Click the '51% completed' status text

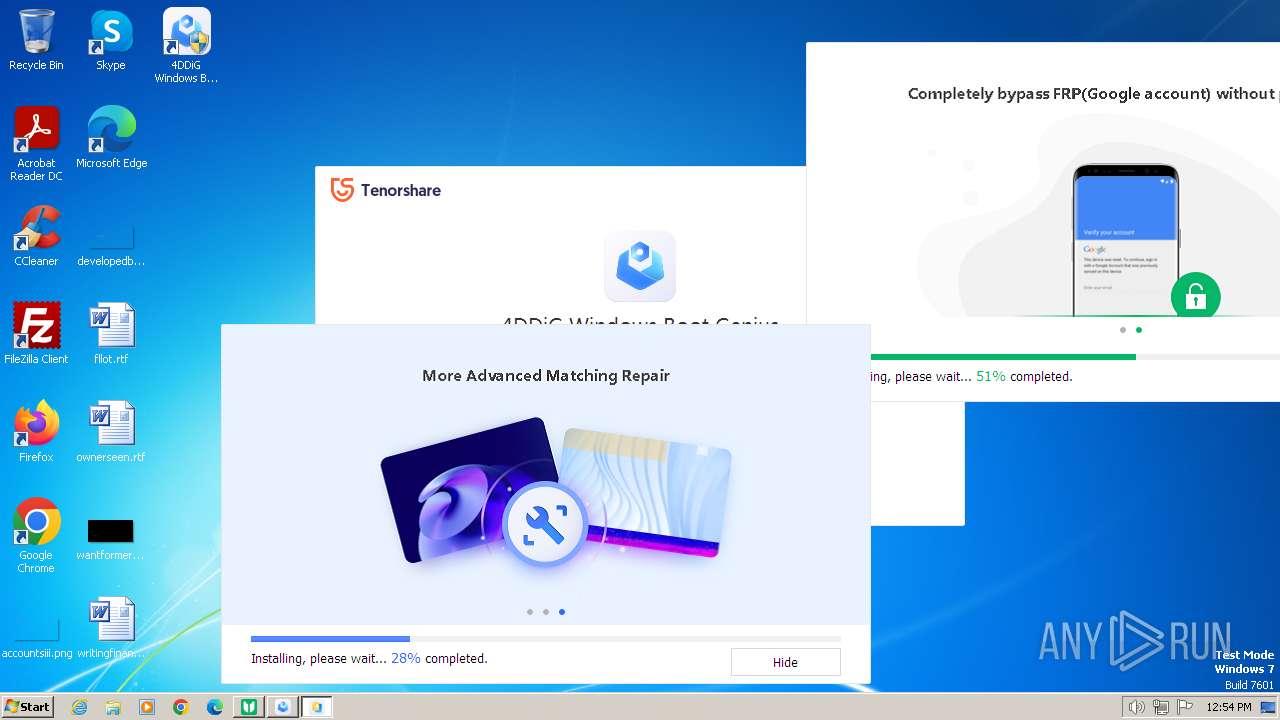click(1024, 377)
